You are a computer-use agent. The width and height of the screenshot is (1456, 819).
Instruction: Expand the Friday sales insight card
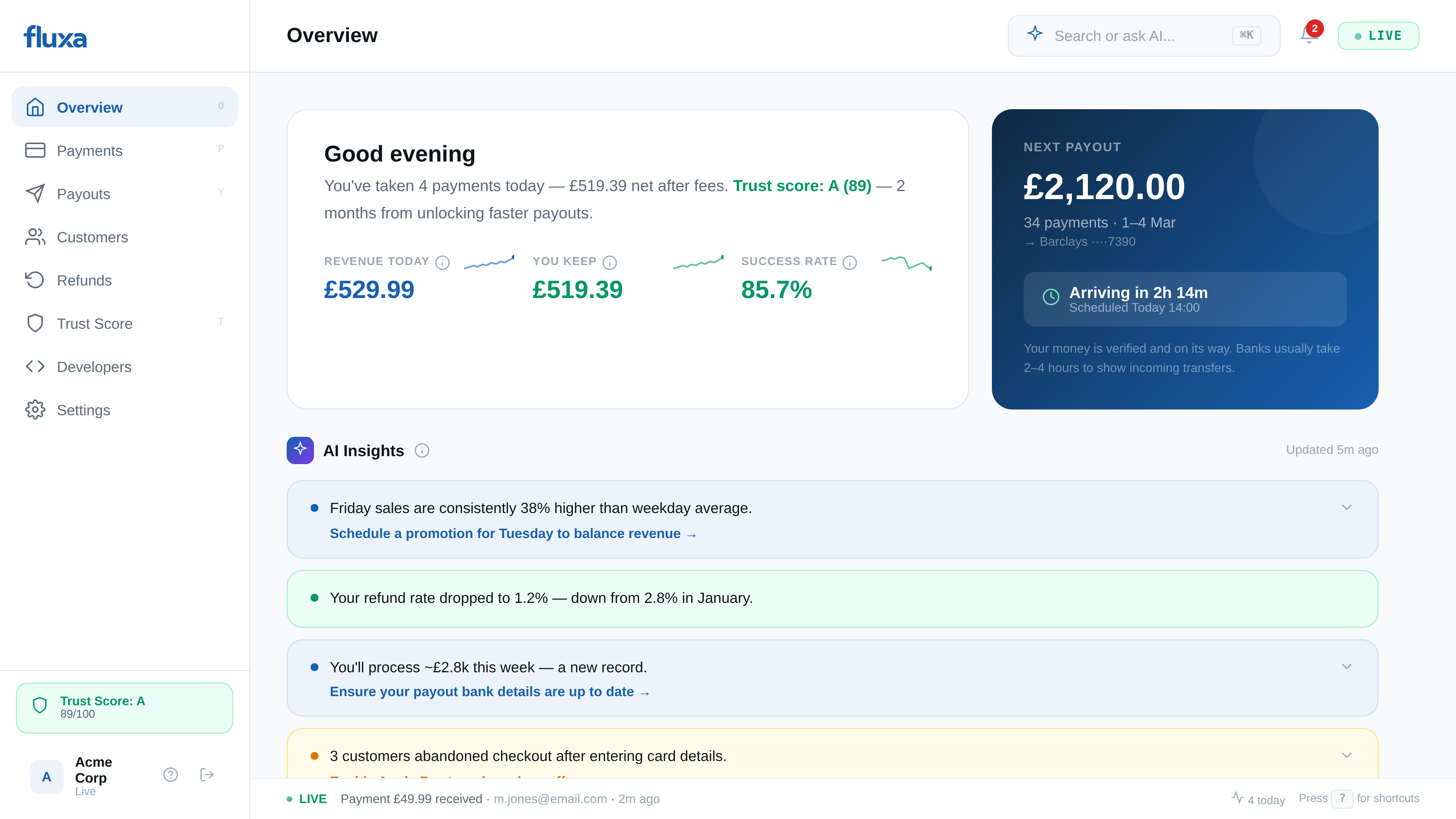[1347, 508]
